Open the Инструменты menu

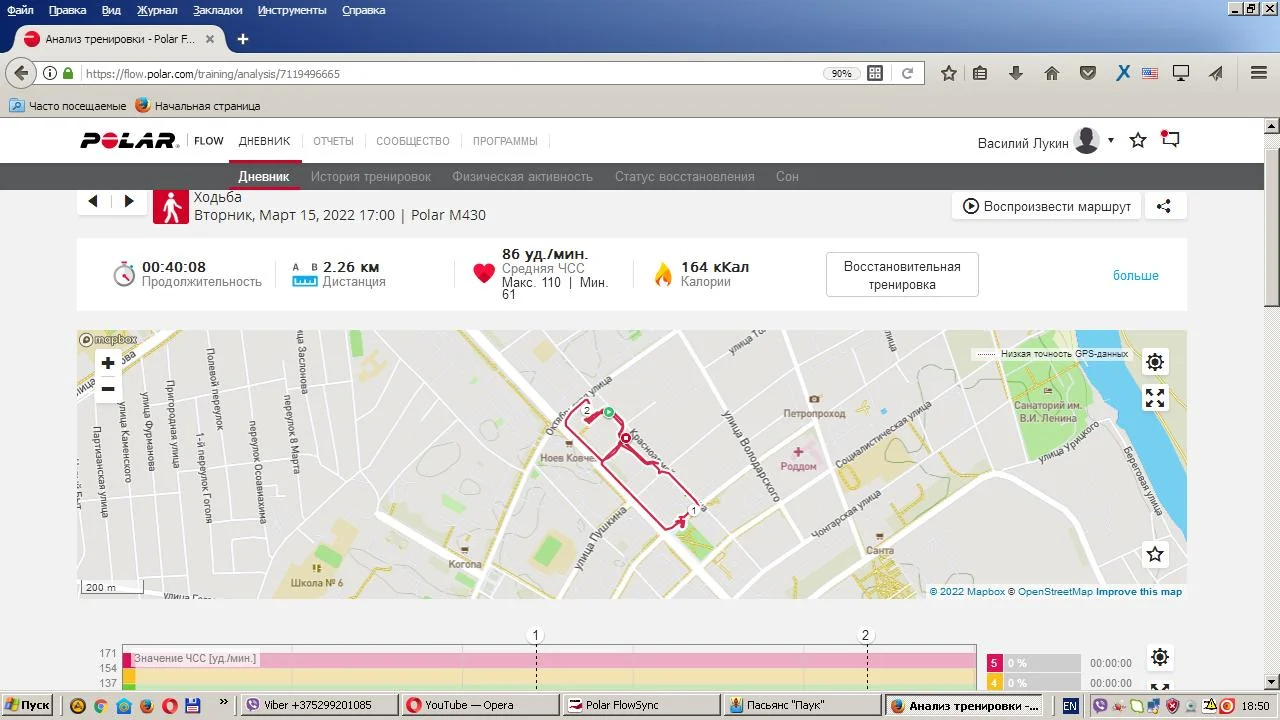(292, 10)
